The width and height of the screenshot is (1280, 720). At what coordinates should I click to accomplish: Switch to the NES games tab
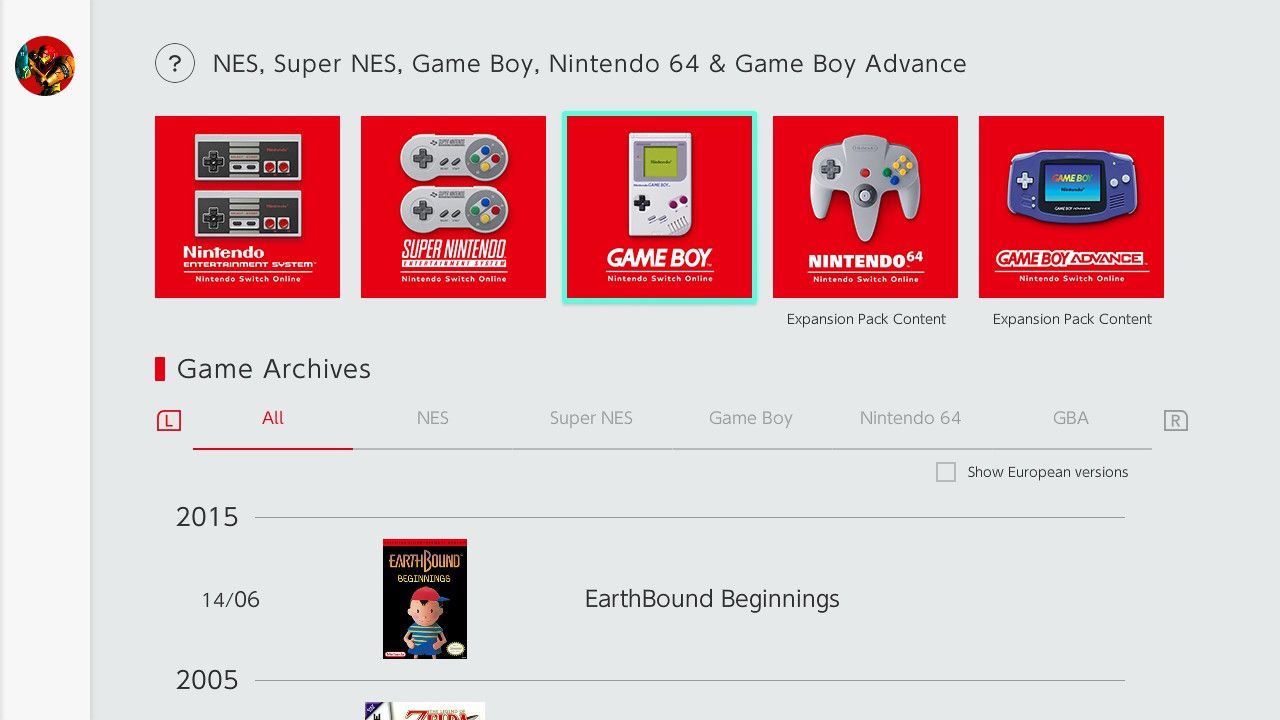point(432,418)
